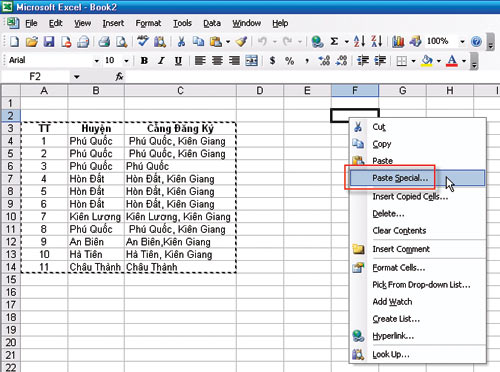Viewport: 500px width, 372px height.
Task: Click the Name Box showing F2
Action: [x=36, y=77]
